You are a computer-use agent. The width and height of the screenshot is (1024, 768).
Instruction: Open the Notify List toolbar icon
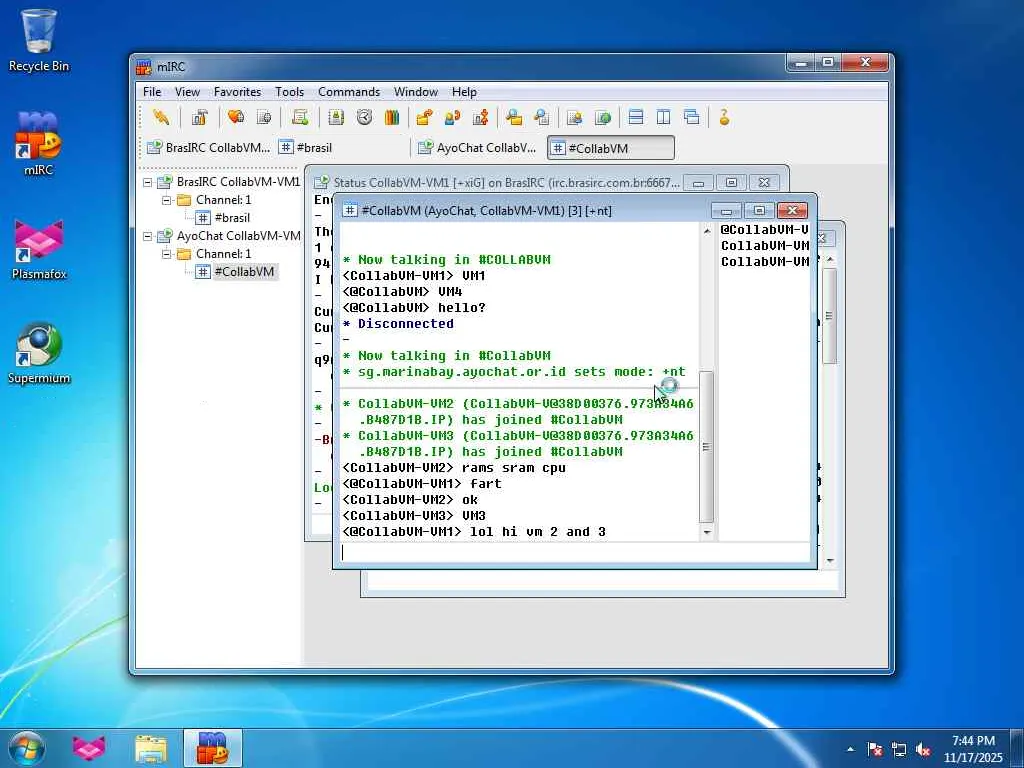[575, 118]
